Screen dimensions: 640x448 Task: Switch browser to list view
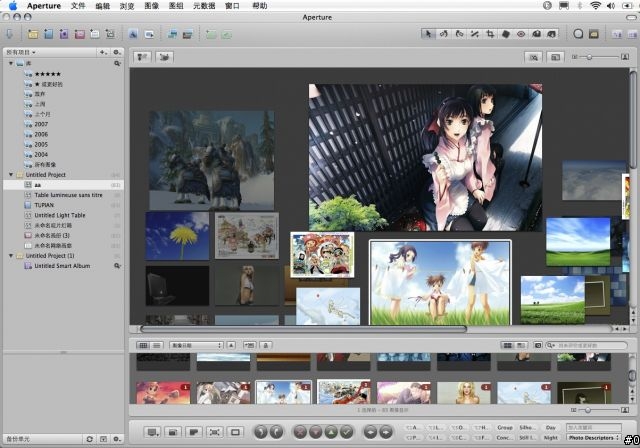click(156, 345)
